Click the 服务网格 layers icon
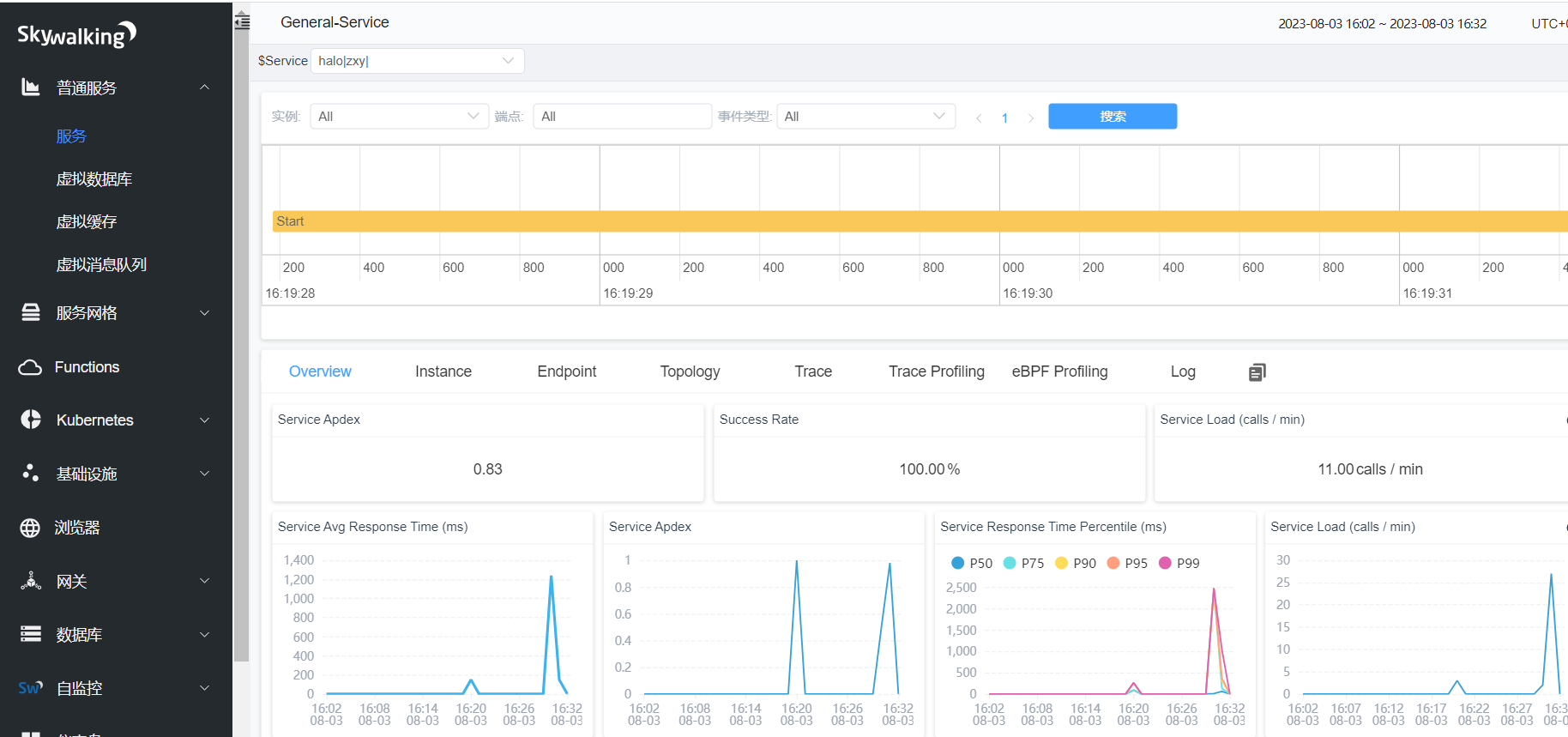1568x737 pixels. click(31, 312)
